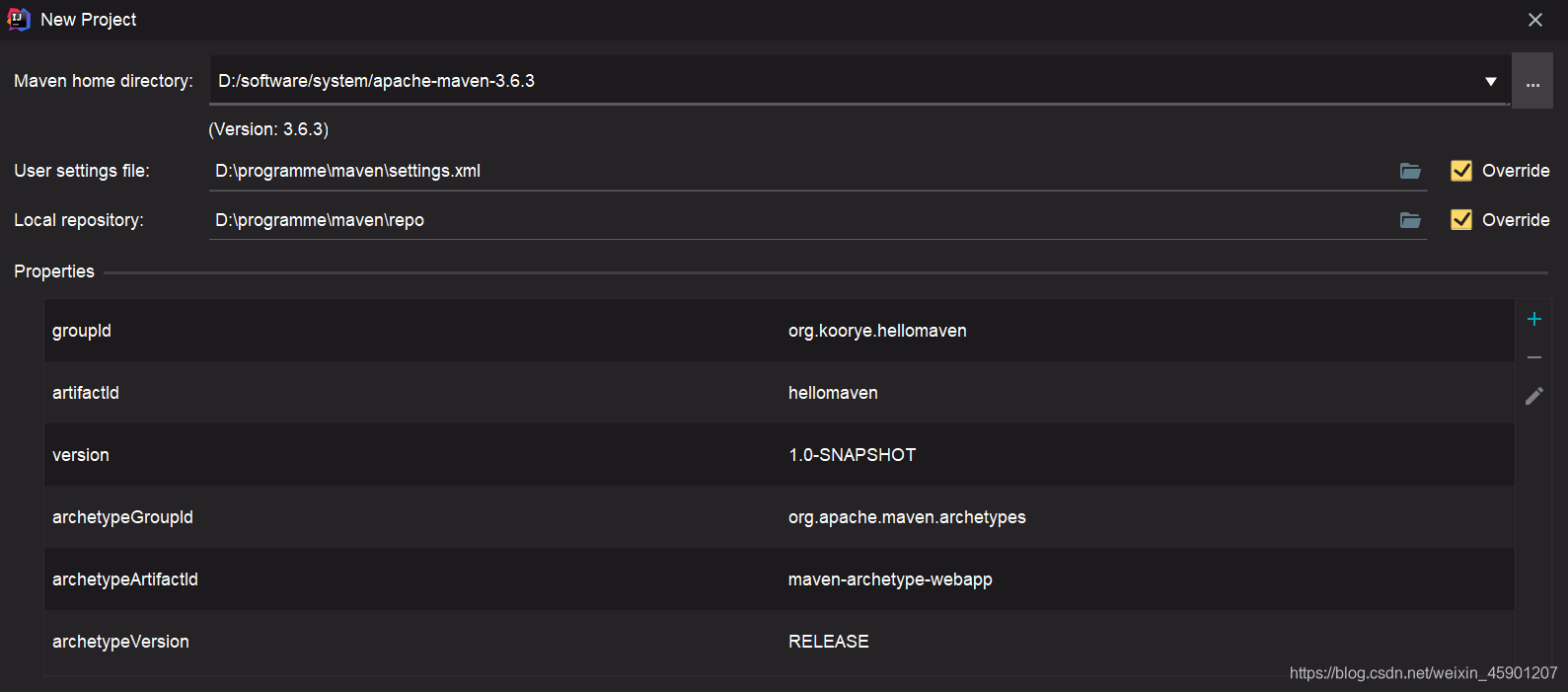Select the artifactId property name
1568x692 pixels.
pos(86,393)
